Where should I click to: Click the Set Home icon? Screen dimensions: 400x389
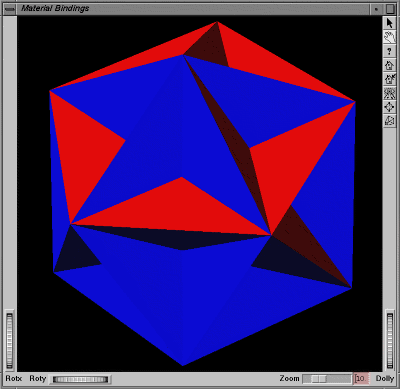(389, 79)
